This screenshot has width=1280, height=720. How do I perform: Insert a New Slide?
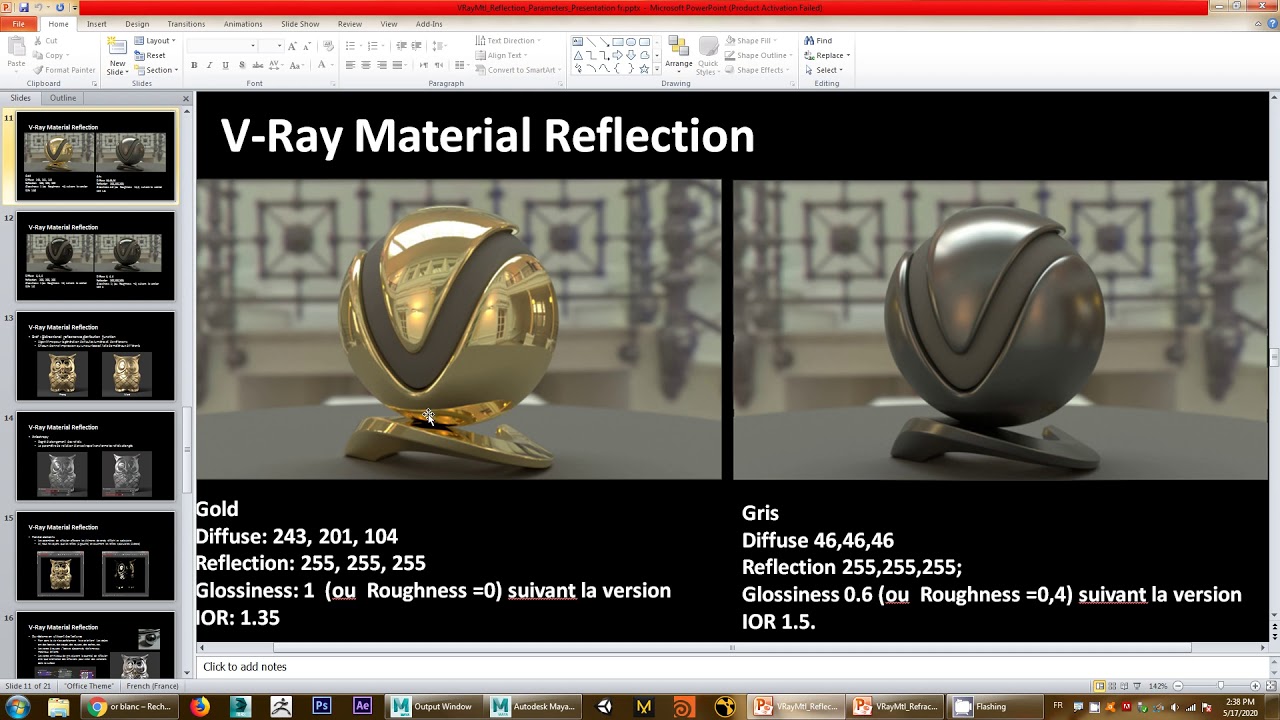(117, 55)
